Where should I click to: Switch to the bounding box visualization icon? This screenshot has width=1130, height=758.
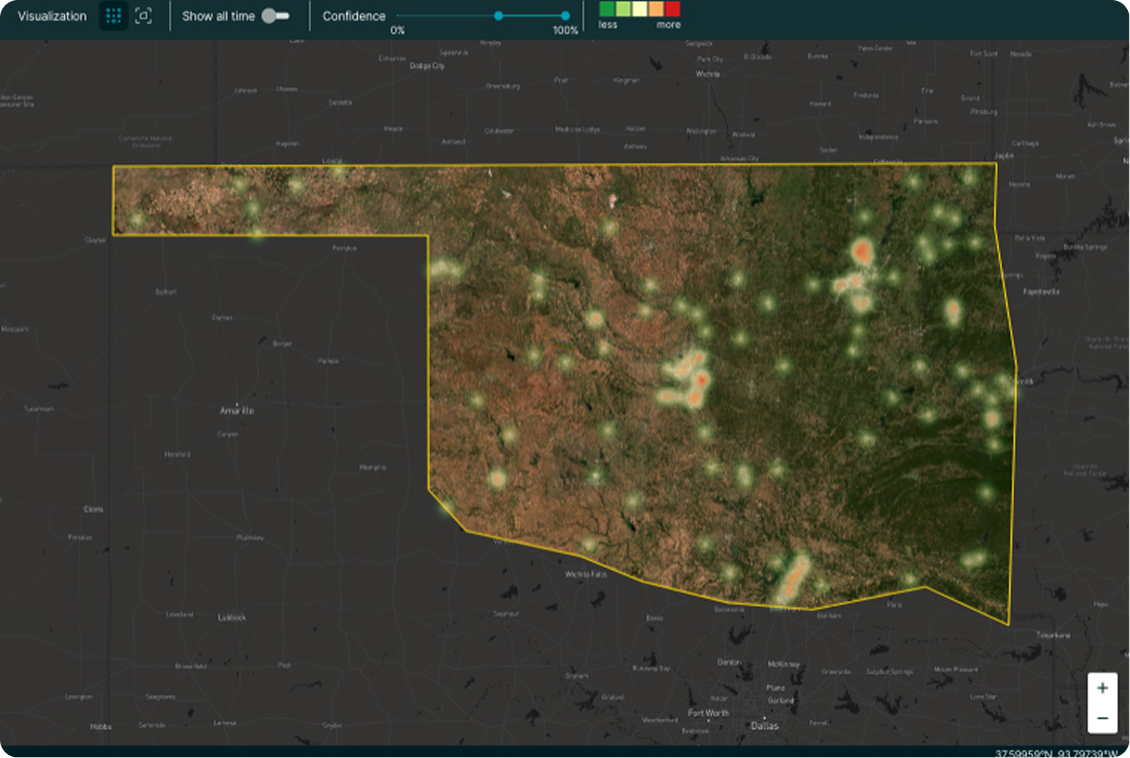coord(144,16)
